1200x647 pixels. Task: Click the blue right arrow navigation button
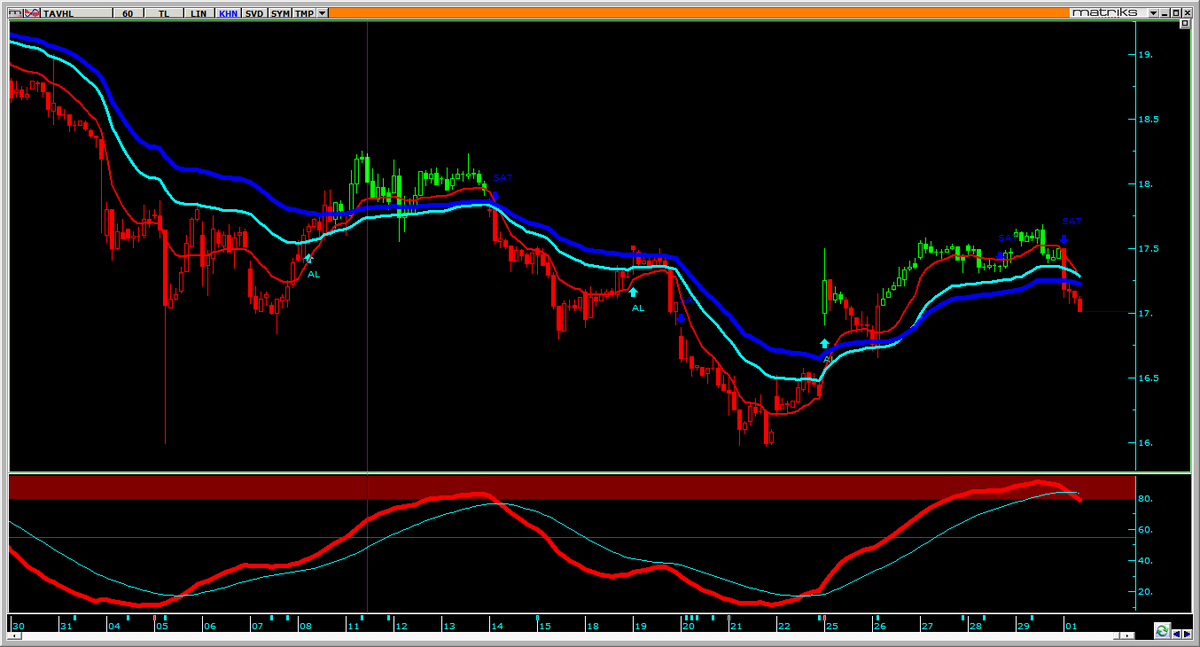coord(1187,634)
